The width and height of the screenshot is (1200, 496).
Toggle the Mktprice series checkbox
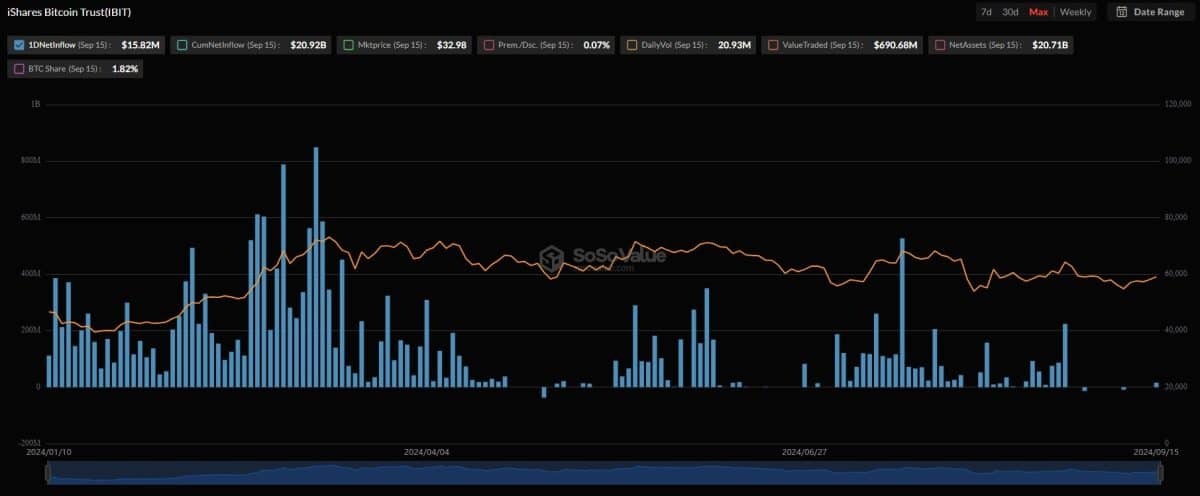coord(348,45)
